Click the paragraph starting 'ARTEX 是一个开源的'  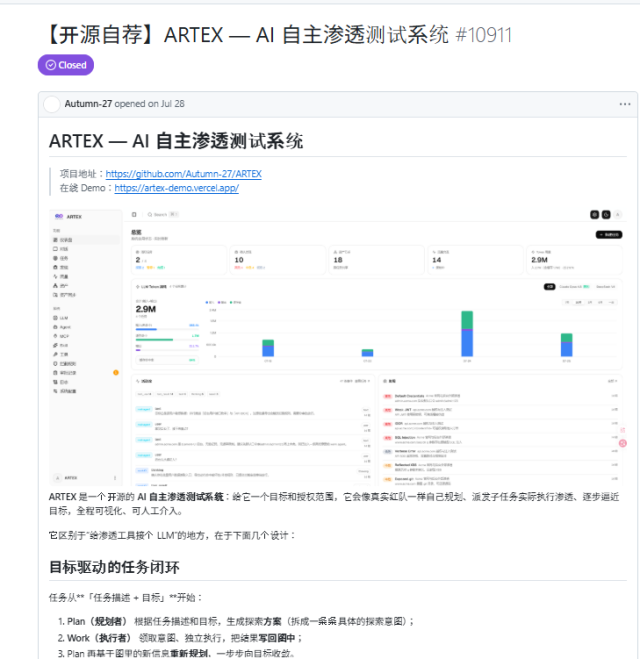tap(334, 504)
